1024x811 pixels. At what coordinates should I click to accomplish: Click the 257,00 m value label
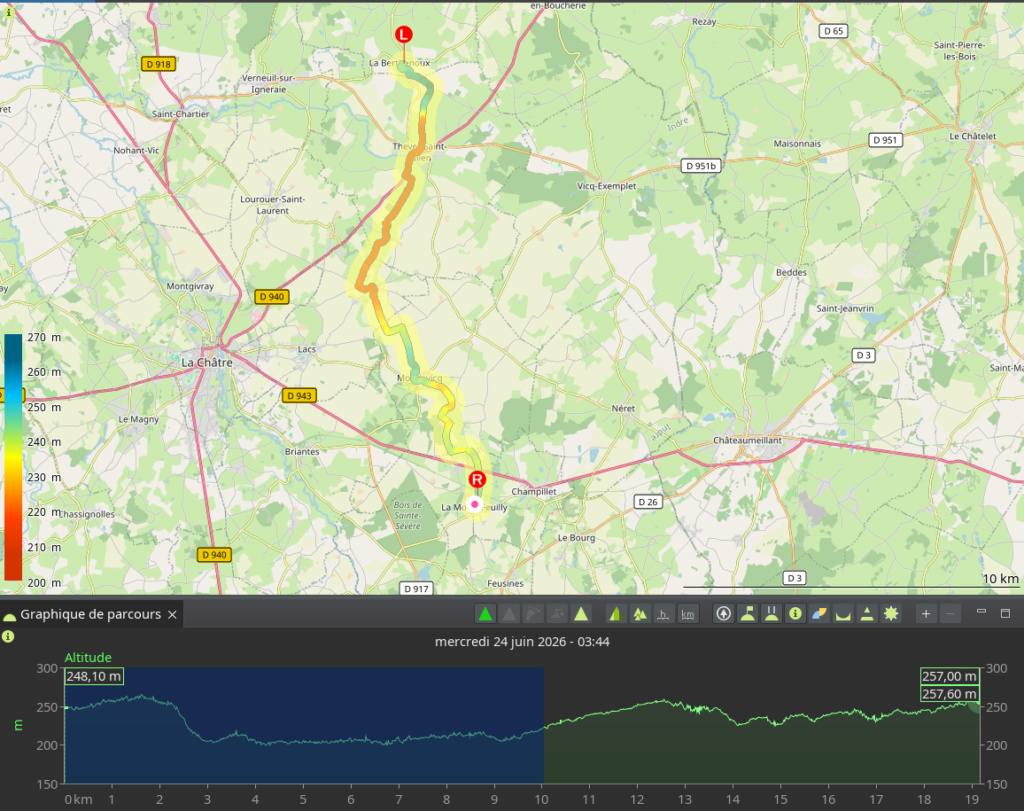click(x=950, y=676)
